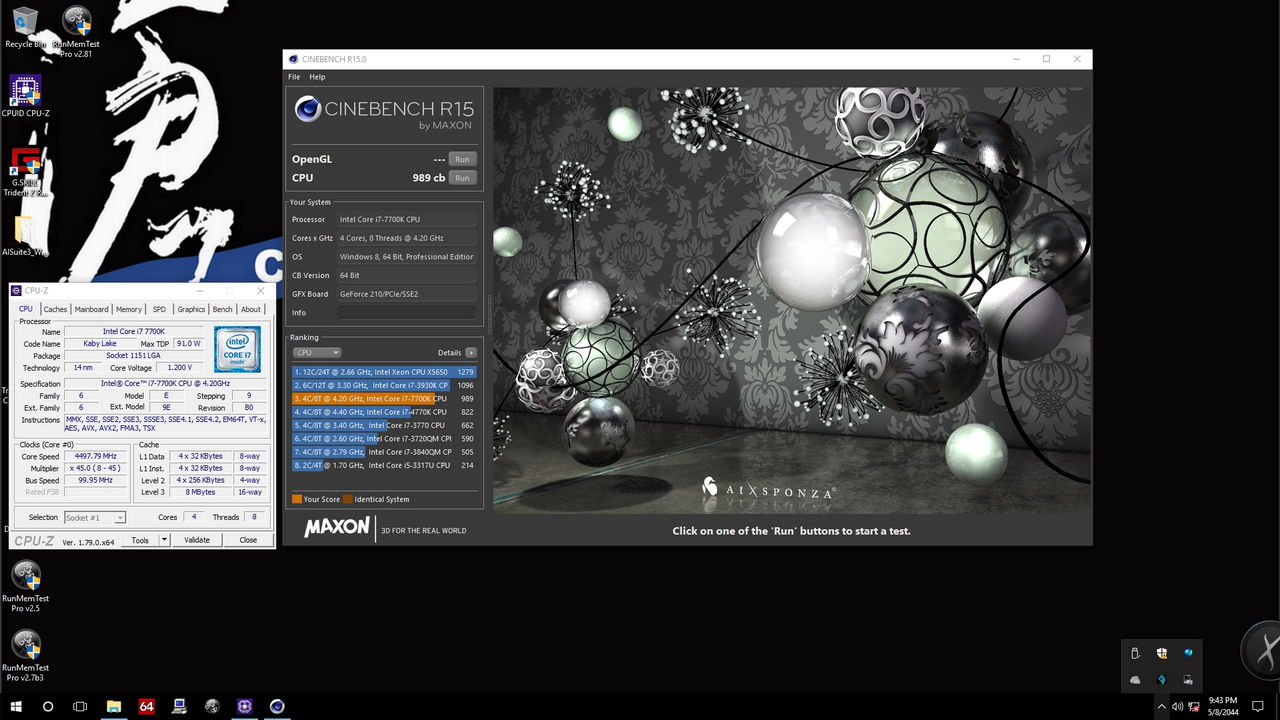Click the MAXON logo in Cinebench
1280x720 pixels.
click(x=337, y=527)
